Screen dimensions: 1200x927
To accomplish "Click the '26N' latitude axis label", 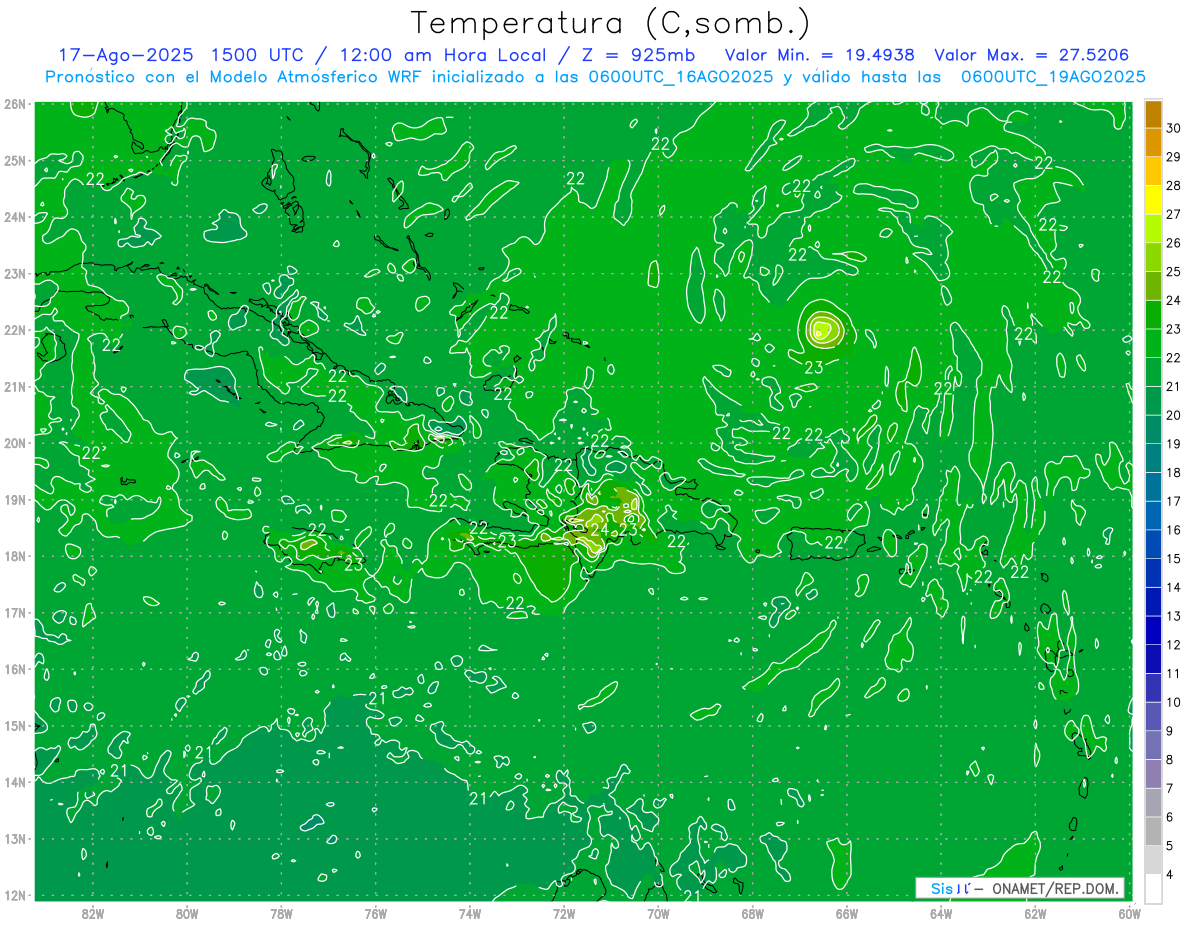I will tap(15, 104).
